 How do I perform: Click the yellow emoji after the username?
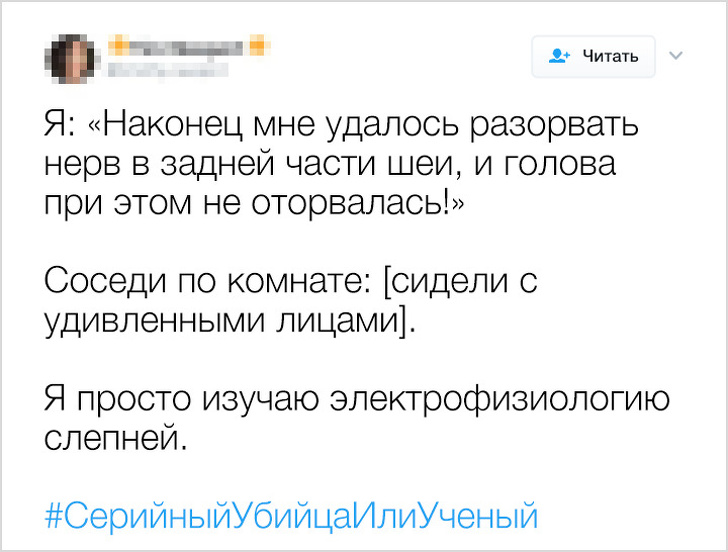point(256,45)
